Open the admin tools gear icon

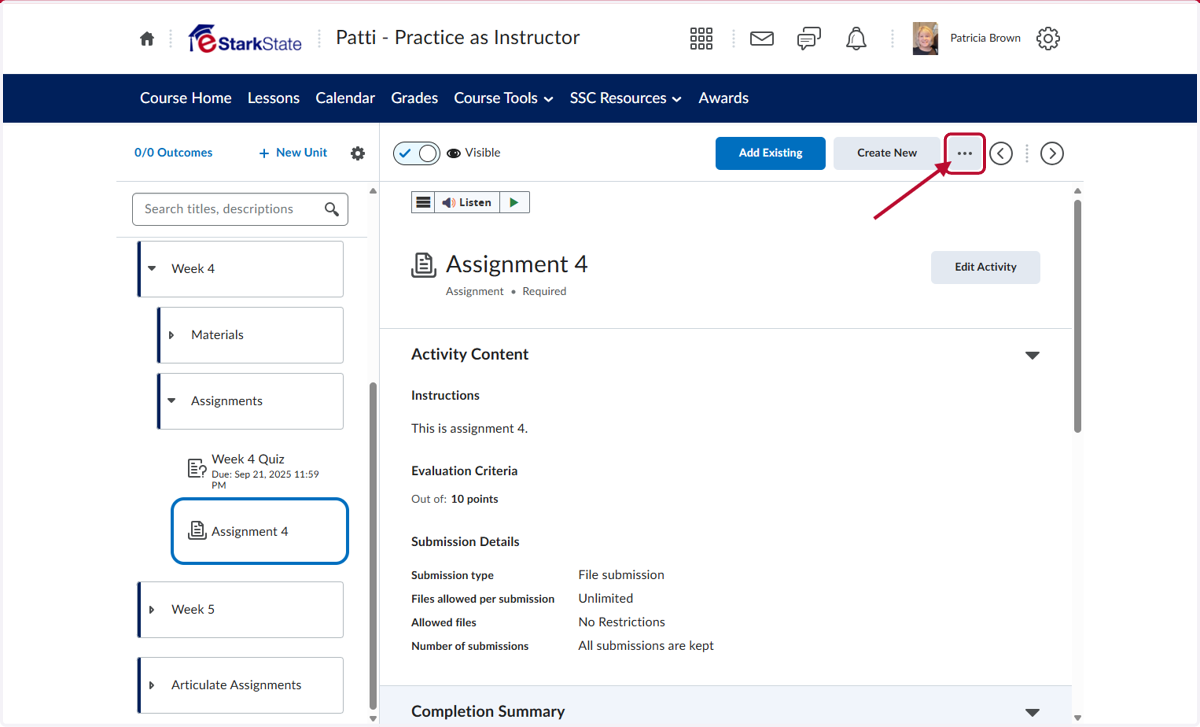click(x=1047, y=39)
